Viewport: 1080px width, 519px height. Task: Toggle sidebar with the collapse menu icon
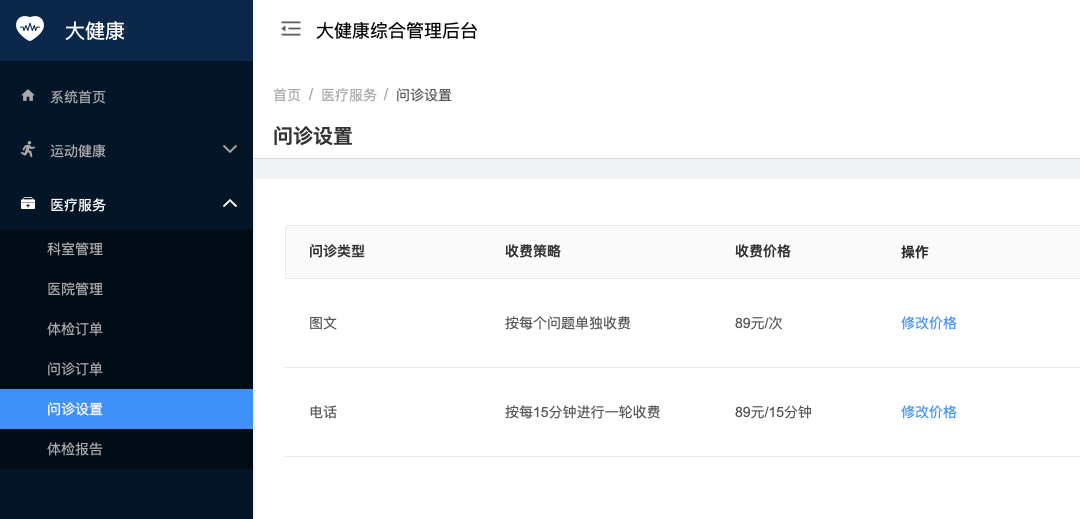click(291, 29)
